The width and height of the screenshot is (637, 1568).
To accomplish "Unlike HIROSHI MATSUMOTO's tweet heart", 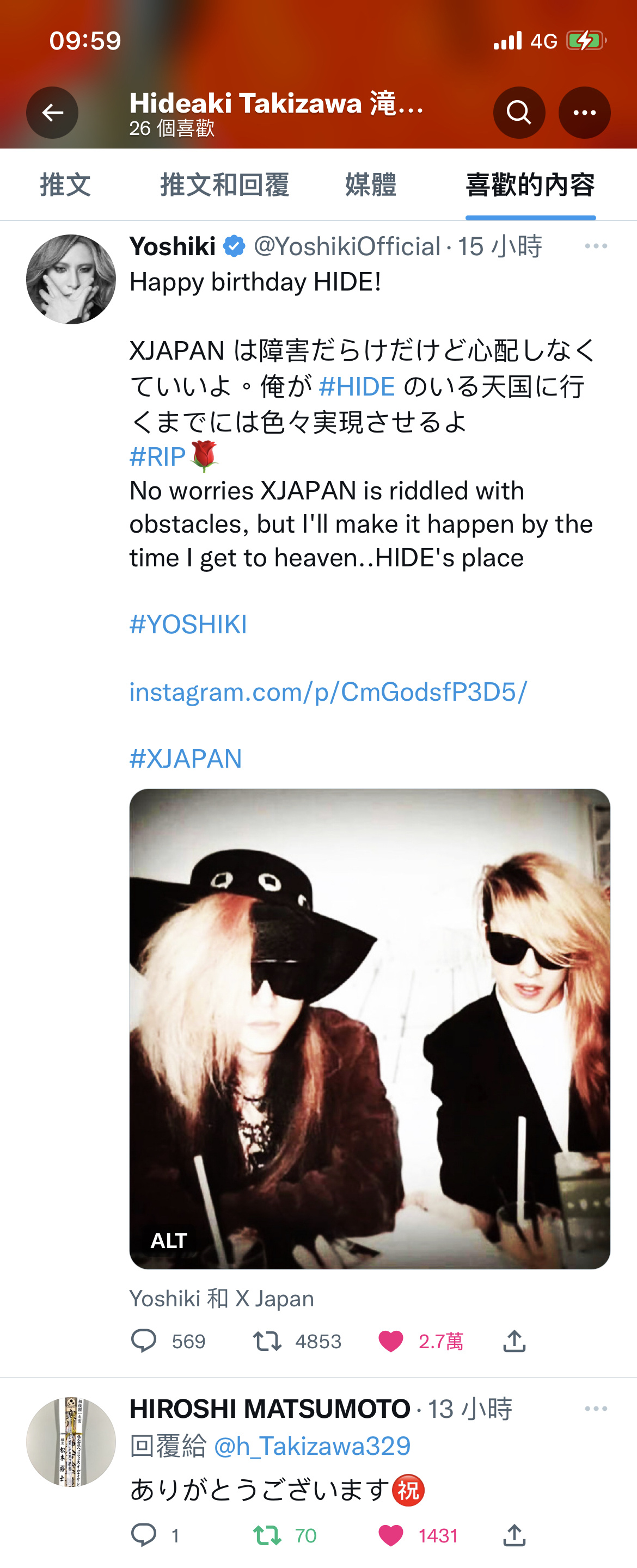I will (x=391, y=1535).
